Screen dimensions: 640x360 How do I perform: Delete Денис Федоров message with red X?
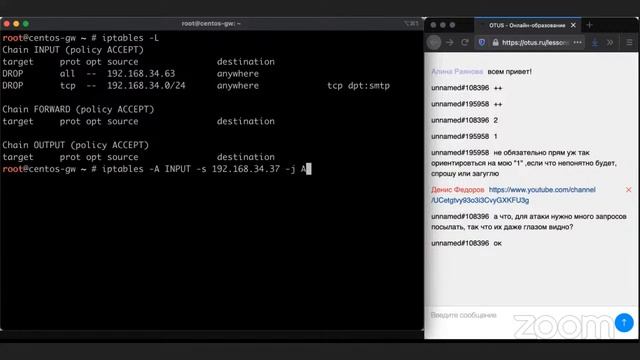coord(629,190)
